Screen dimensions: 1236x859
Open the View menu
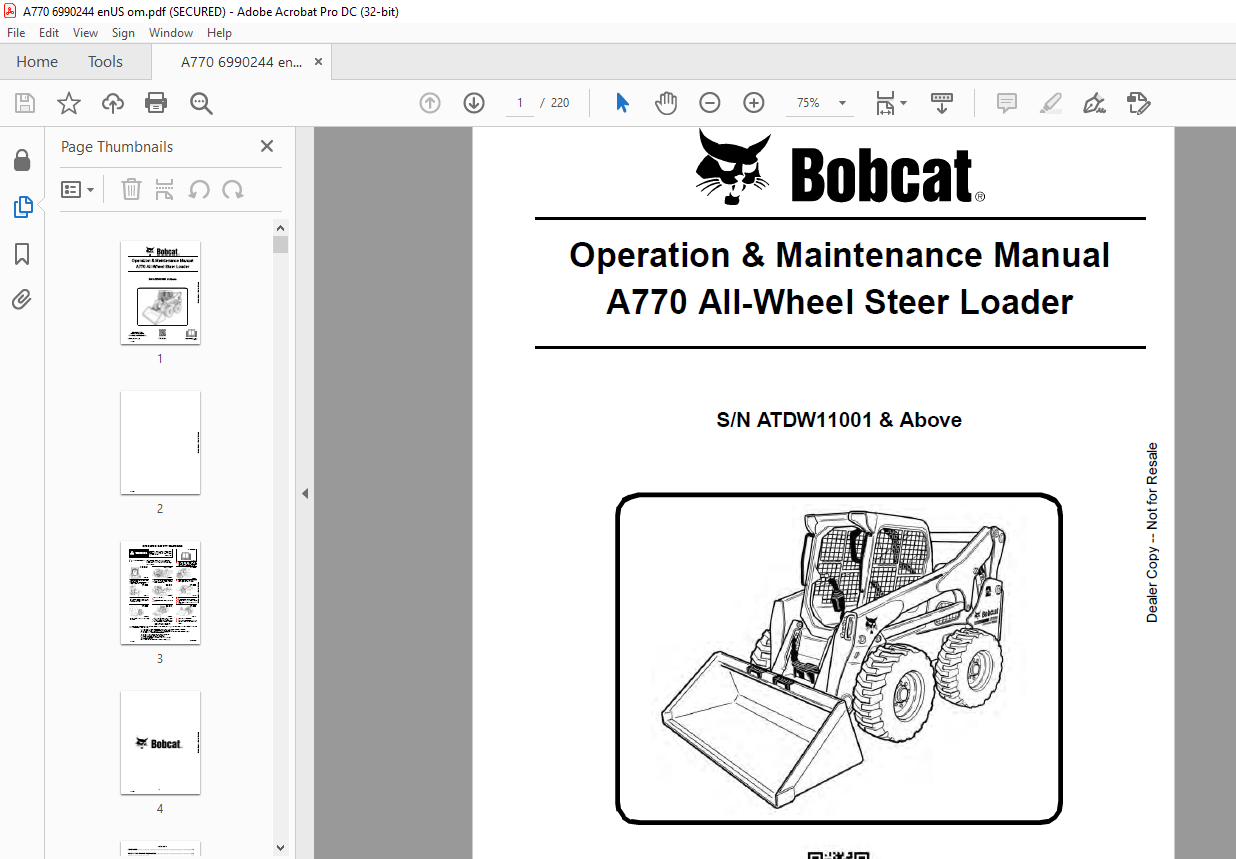coord(85,33)
